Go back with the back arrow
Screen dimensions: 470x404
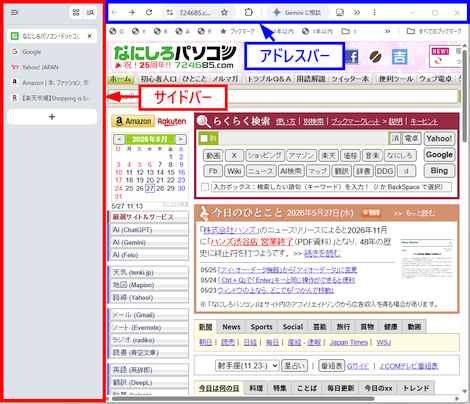pyautogui.click(x=115, y=13)
